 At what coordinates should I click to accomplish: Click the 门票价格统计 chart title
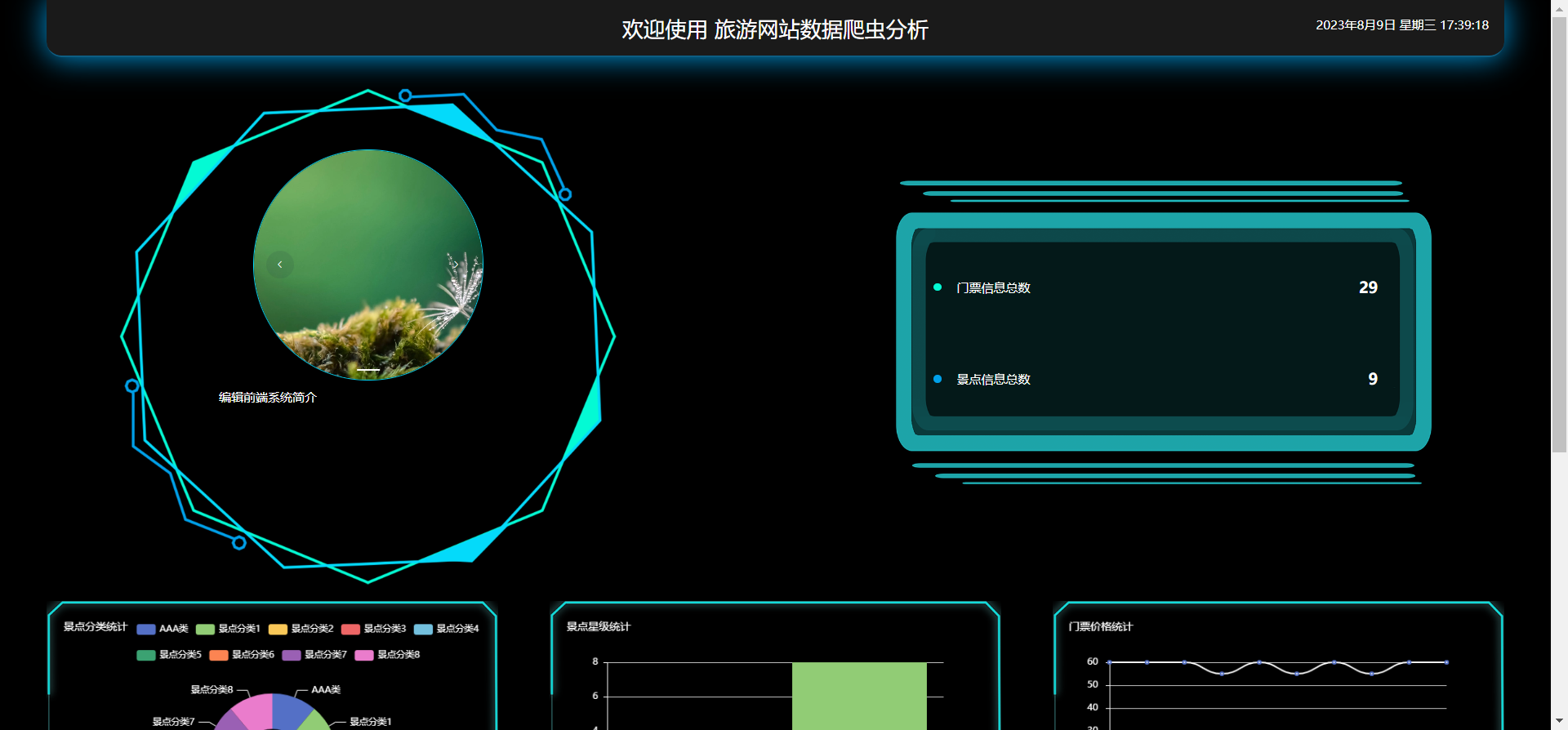coord(1101,627)
